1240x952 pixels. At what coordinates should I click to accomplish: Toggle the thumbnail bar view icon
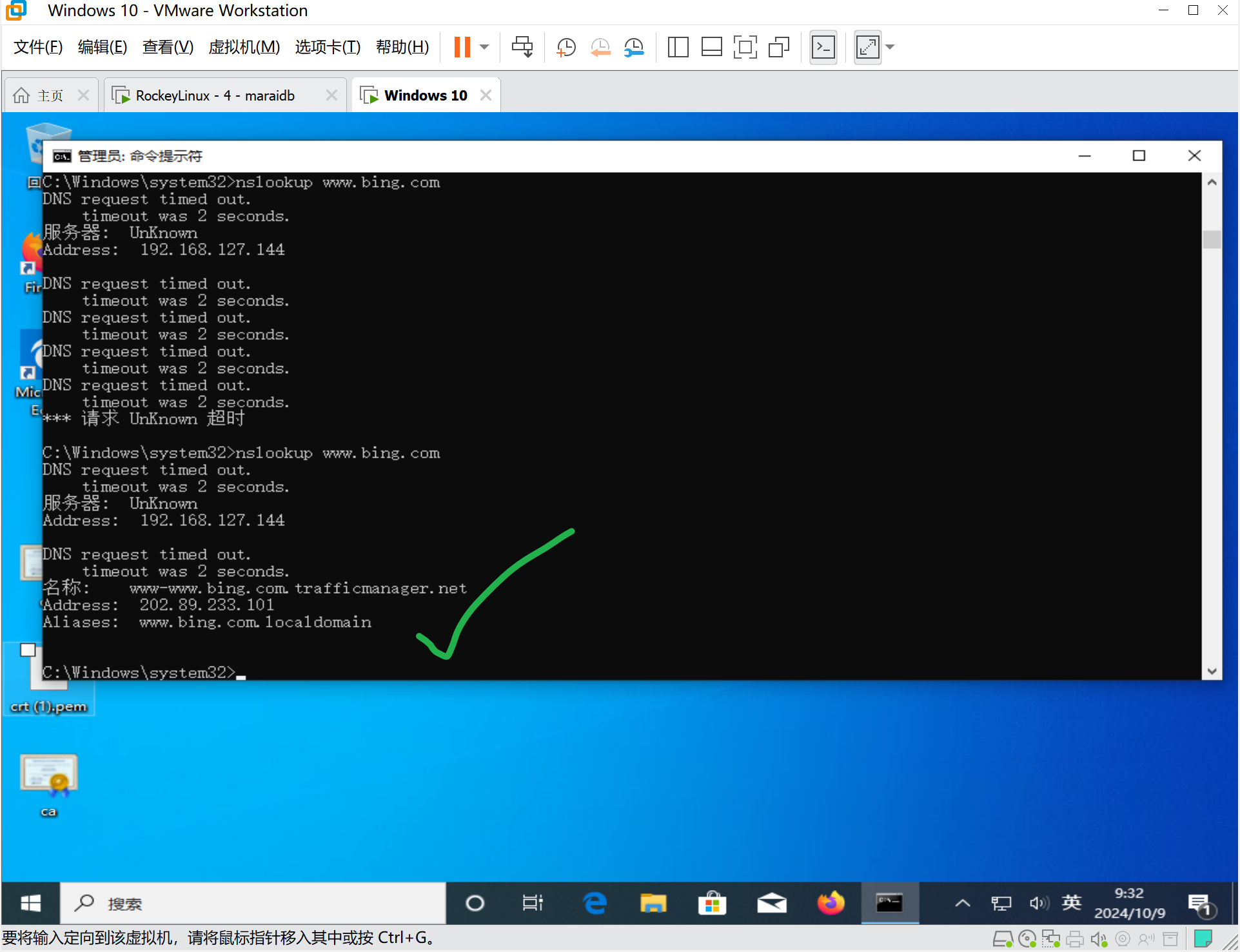coord(711,47)
